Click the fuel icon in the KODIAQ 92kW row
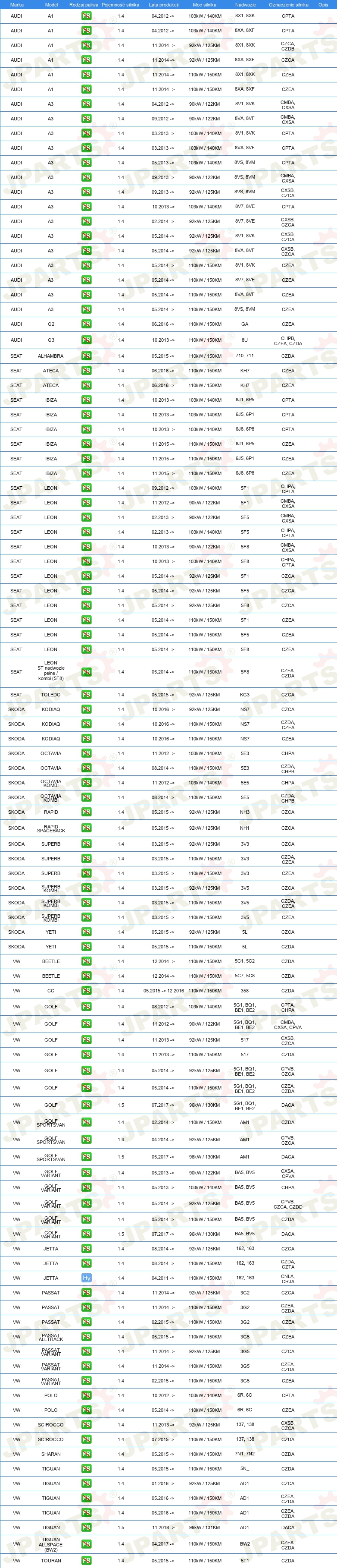The width and height of the screenshot is (337, 1568). click(x=86, y=709)
